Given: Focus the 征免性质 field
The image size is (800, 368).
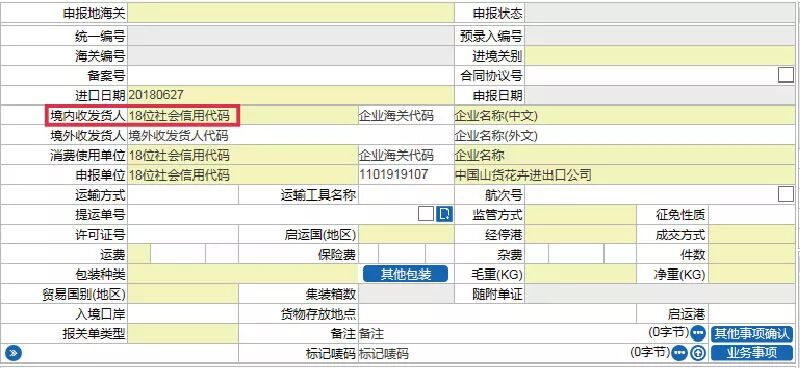Looking at the screenshot, I should [752, 214].
